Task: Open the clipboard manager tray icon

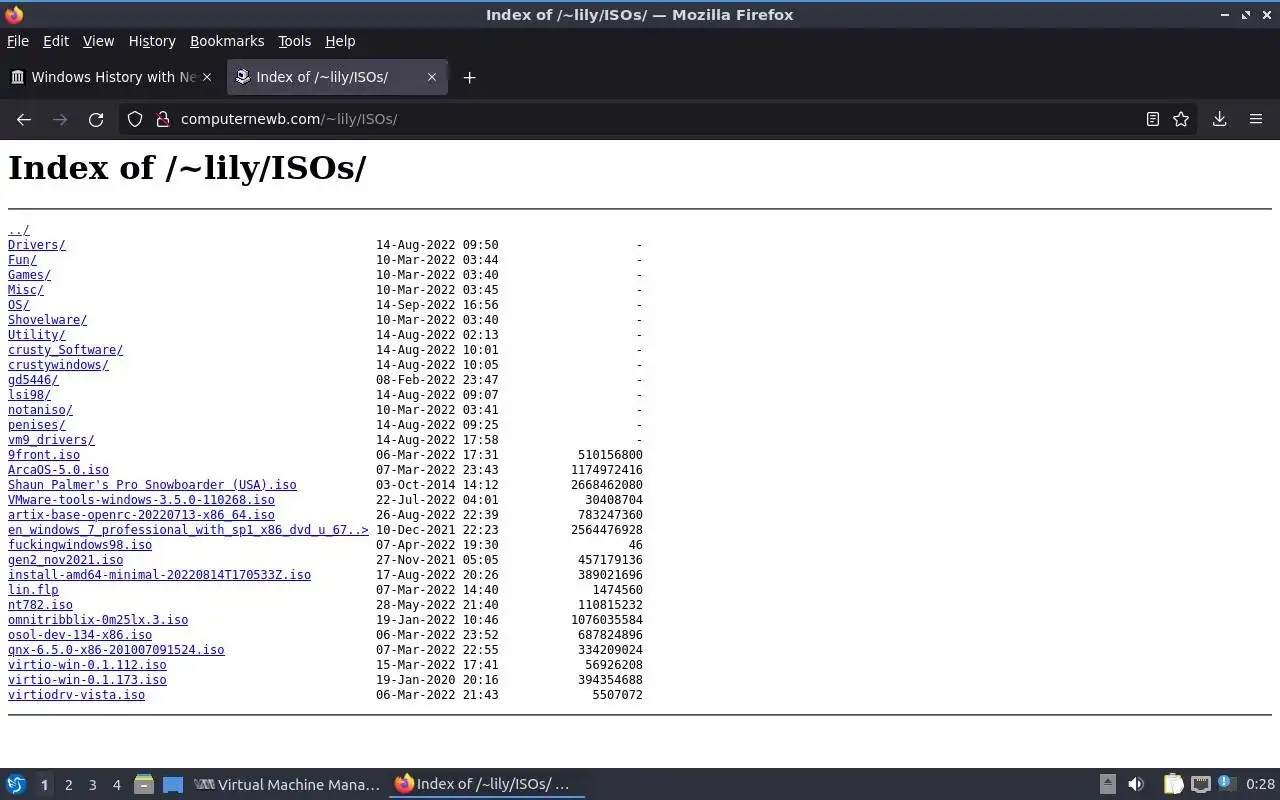Action: point(1173,785)
